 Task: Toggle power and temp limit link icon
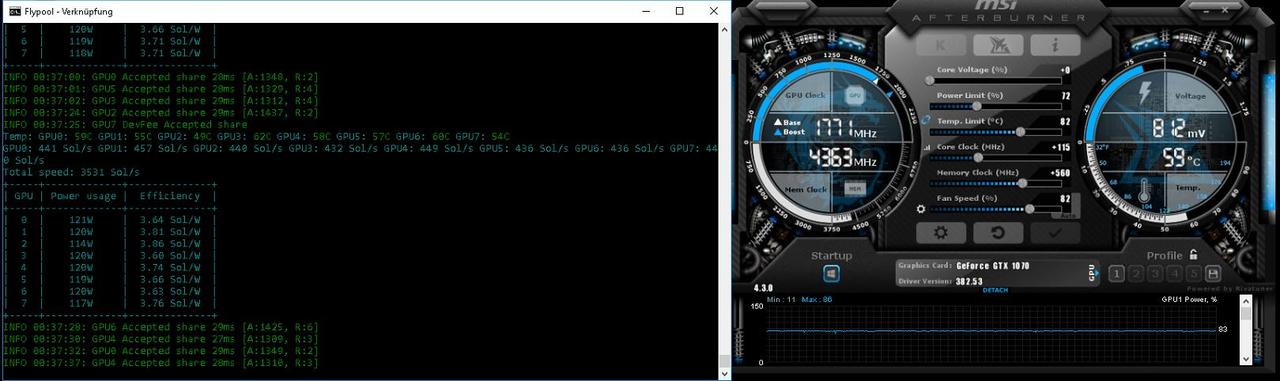pyautogui.click(x=926, y=120)
